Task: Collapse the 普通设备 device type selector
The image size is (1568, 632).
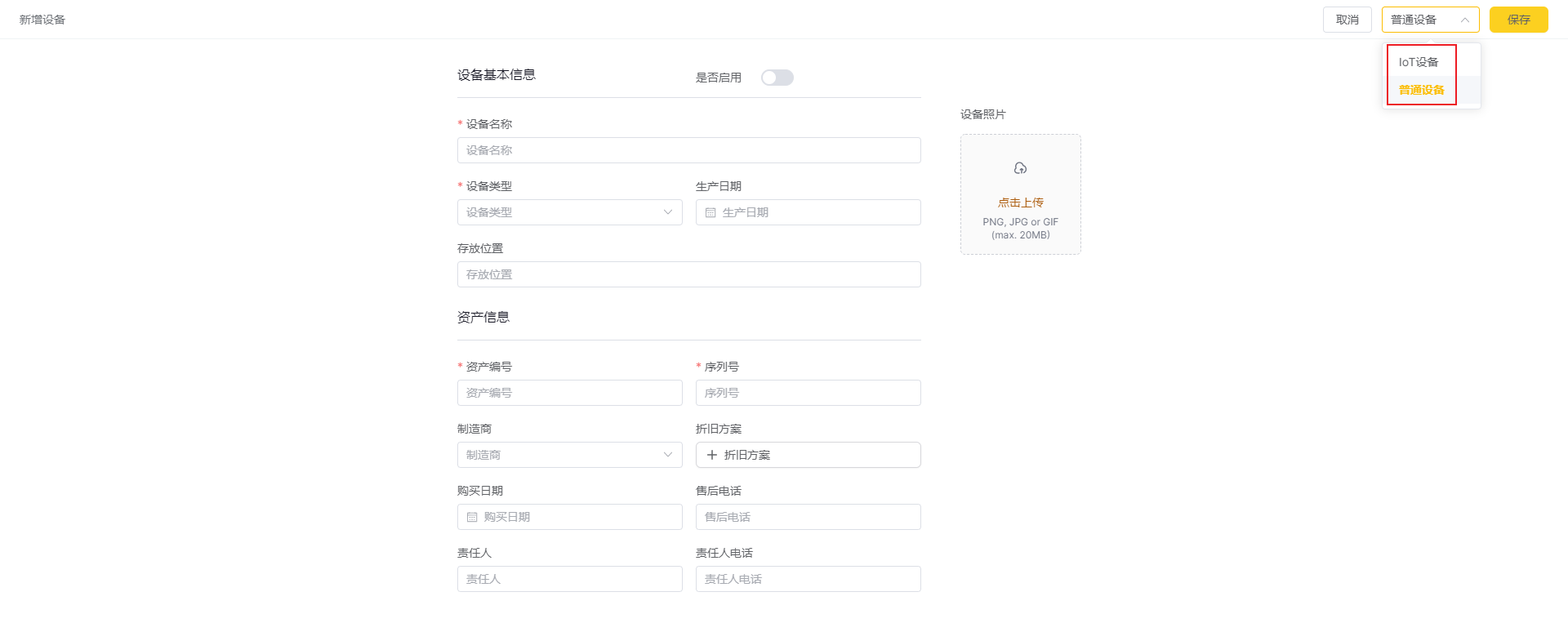Action: tap(1431, 20)
